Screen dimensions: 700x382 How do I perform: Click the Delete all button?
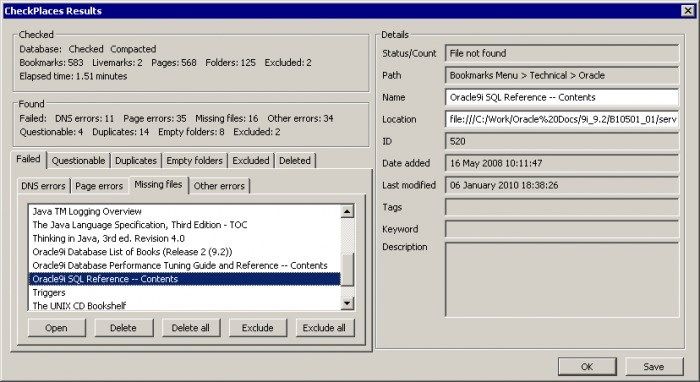click(191, 328)
